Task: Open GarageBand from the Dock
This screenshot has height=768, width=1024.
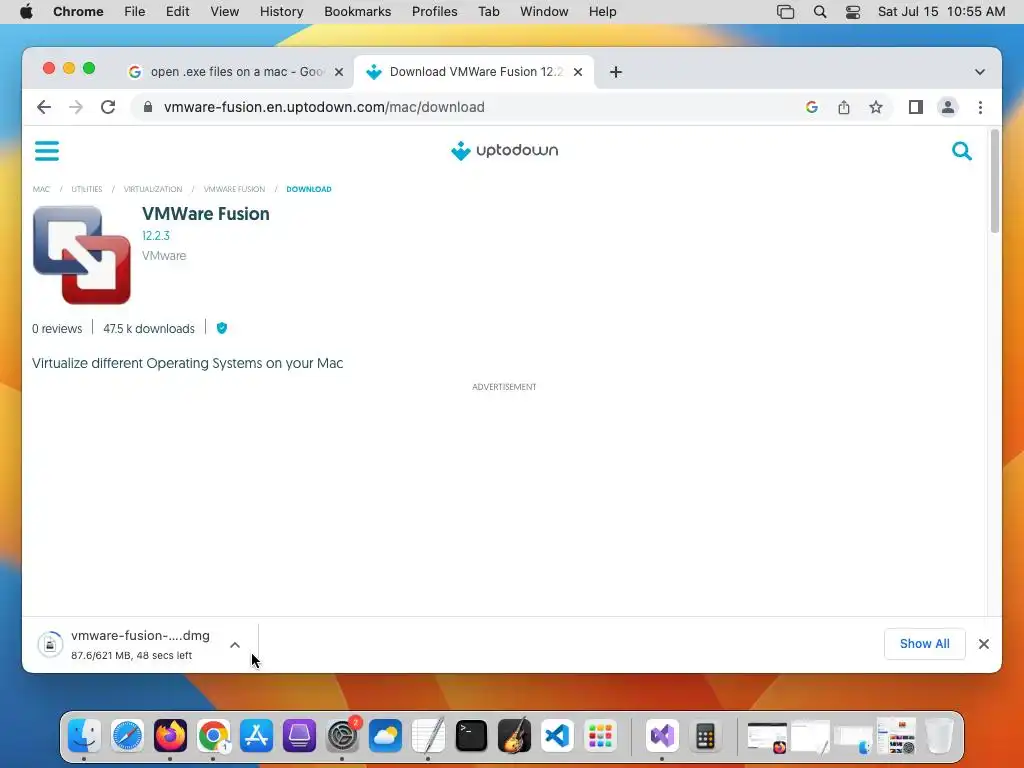Action: click(514, 736)
